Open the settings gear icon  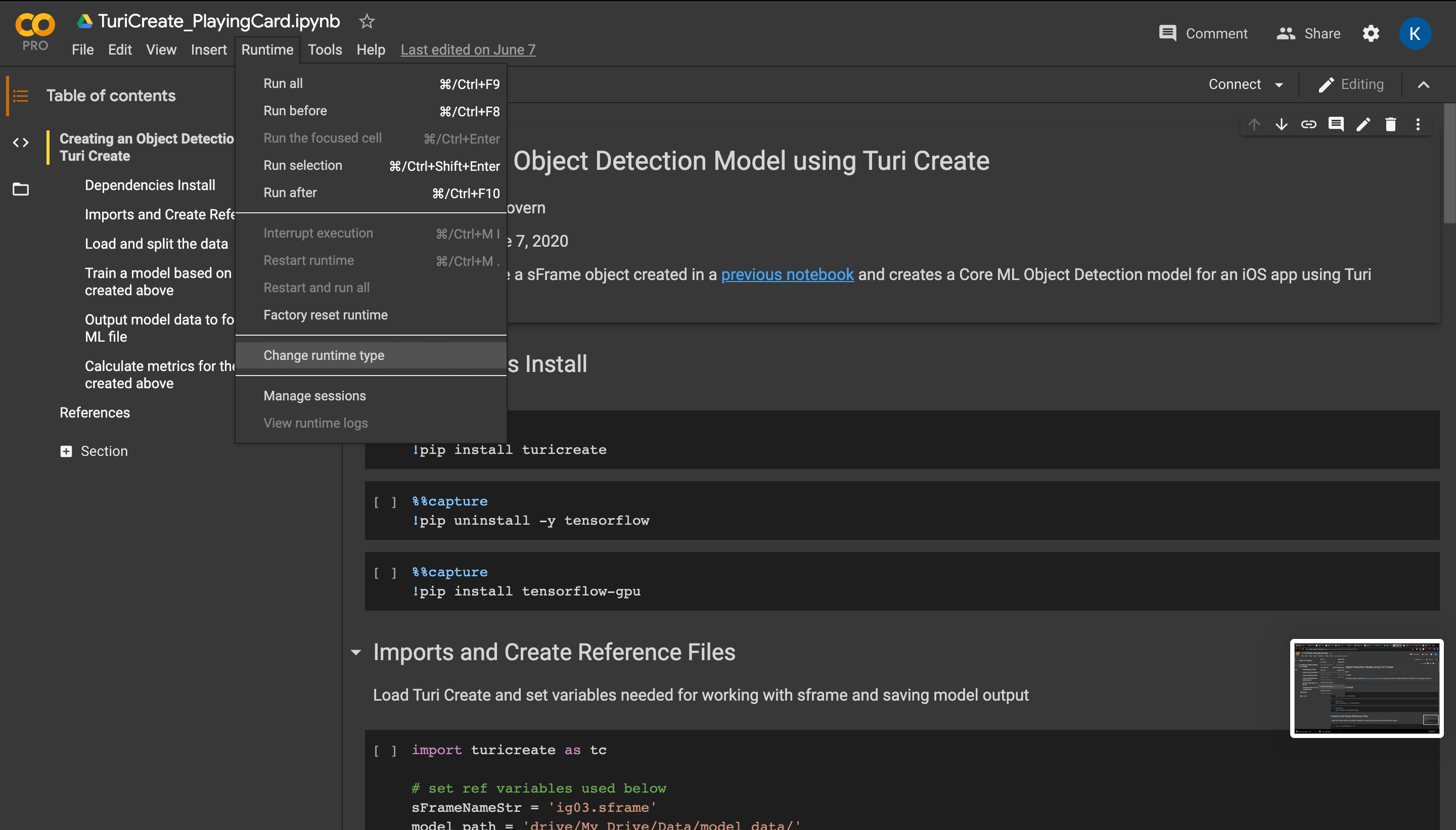pyautogui.click(x=1371, y=34)
